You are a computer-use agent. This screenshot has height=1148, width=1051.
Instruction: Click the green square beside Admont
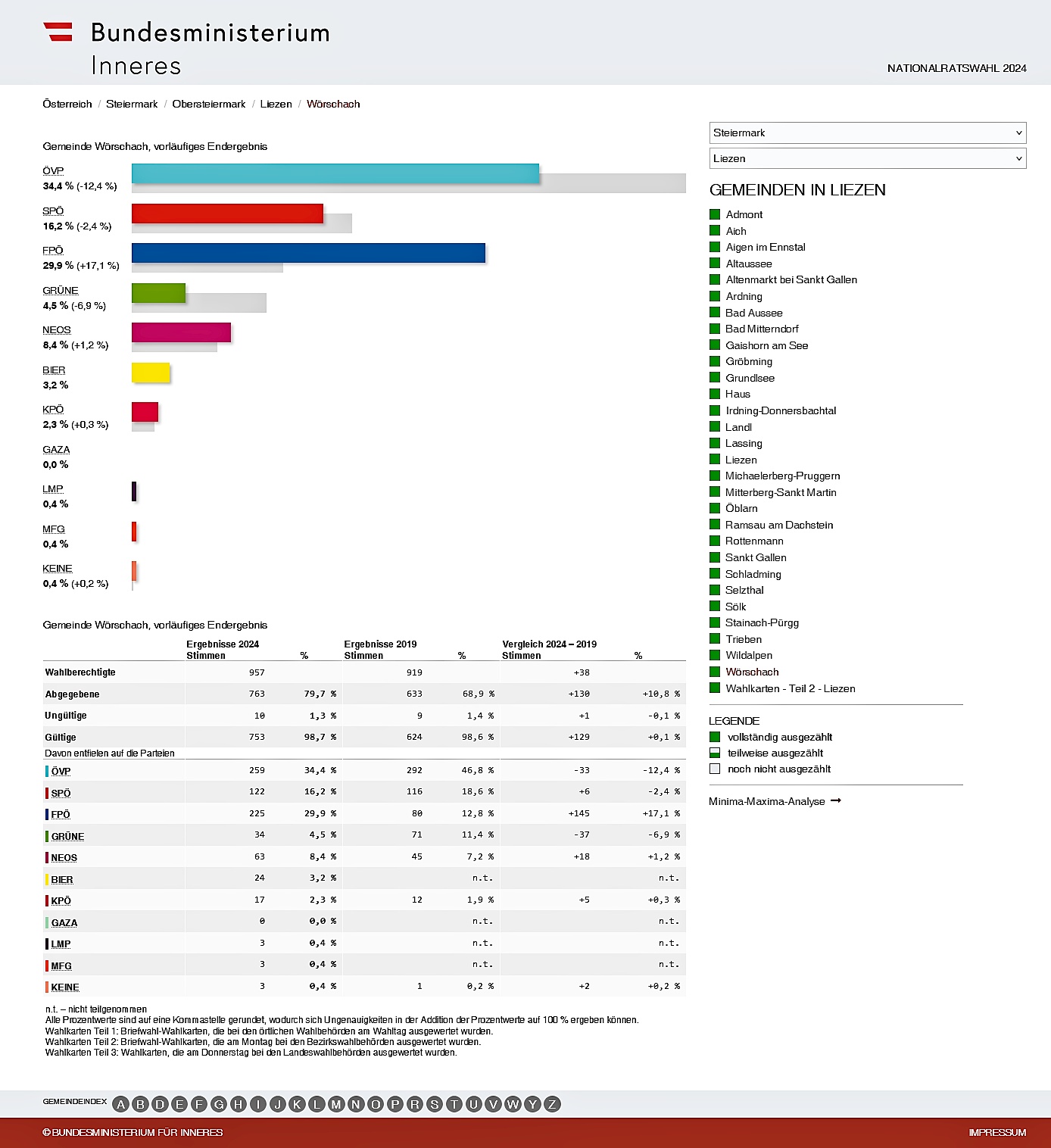(x=715, y=214)
